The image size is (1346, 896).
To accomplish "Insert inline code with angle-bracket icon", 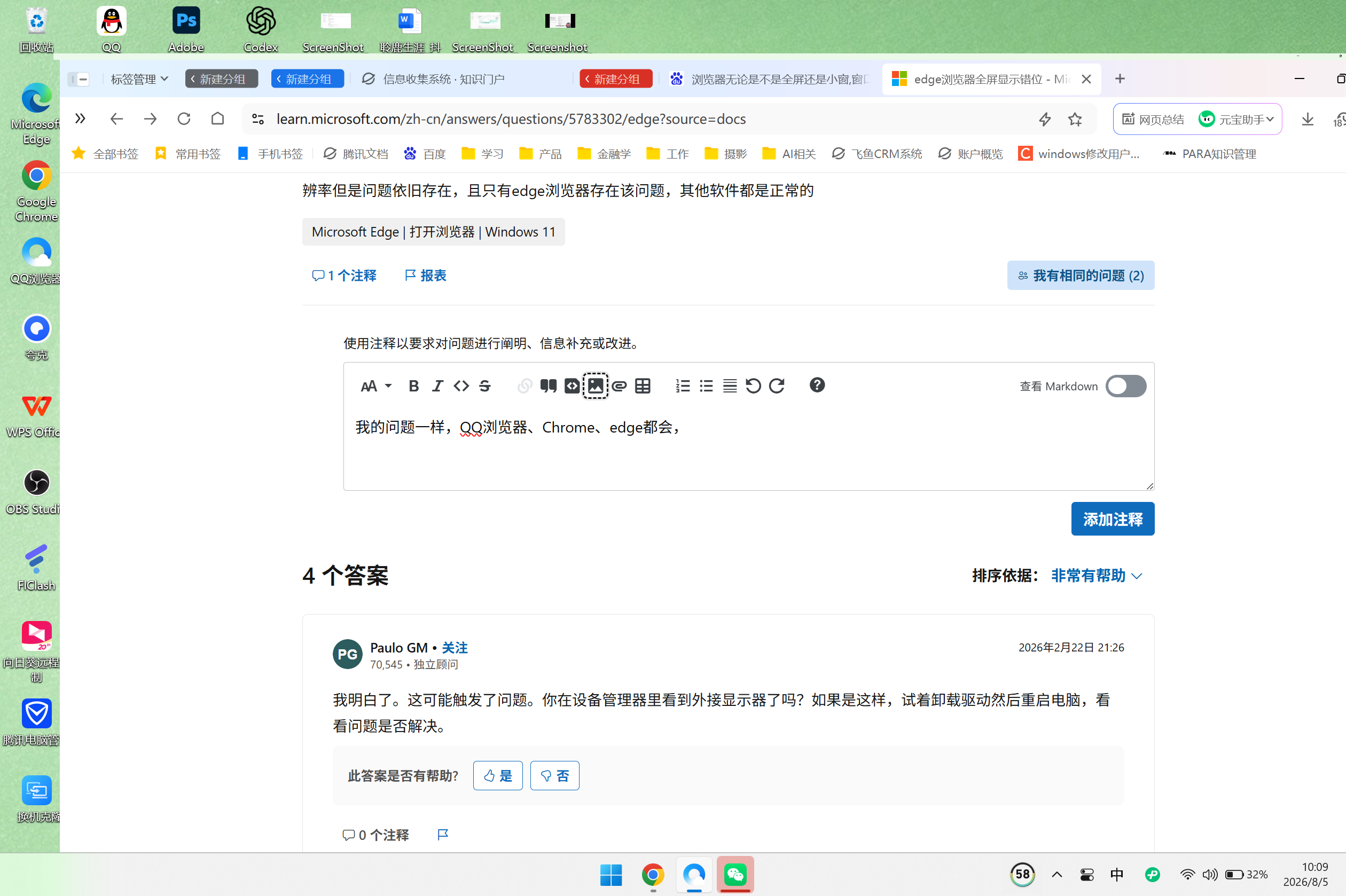I will [461, 386].
